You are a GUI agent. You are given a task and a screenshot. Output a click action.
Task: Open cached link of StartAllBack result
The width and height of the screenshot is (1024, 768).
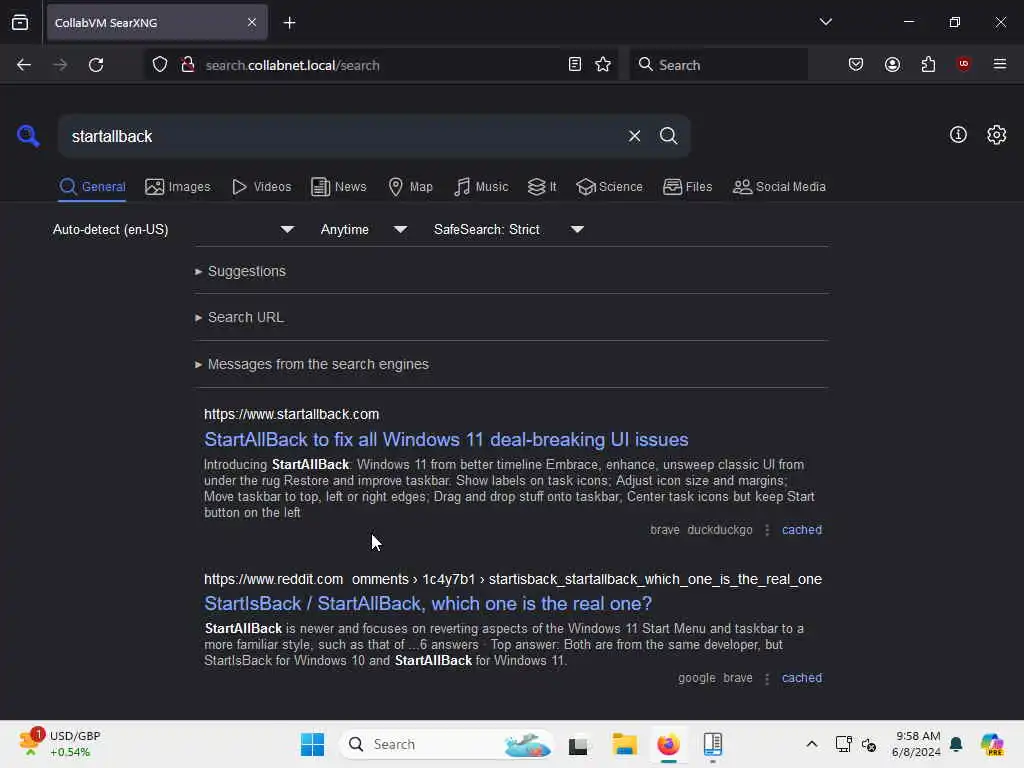[802, 530]
